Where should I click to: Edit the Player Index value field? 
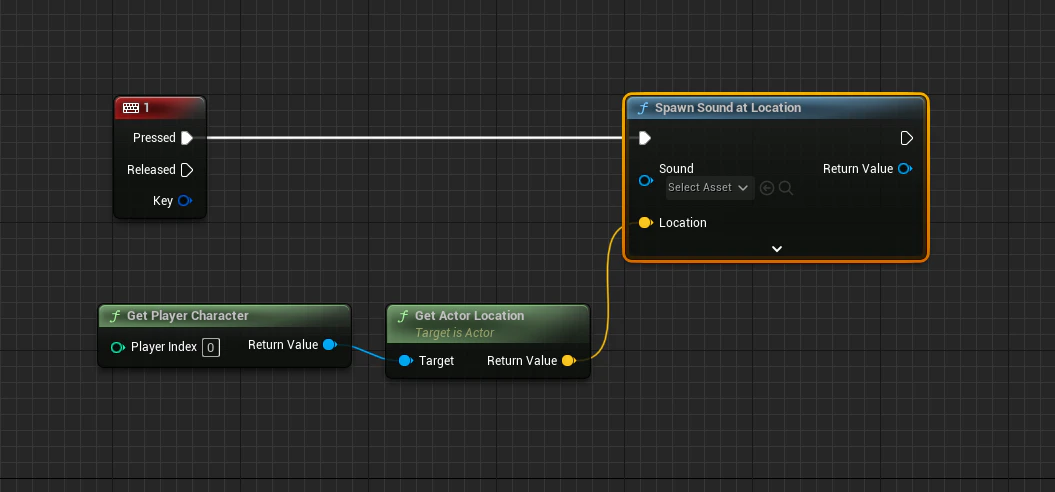pyautogui.click(x=211, y=347)
